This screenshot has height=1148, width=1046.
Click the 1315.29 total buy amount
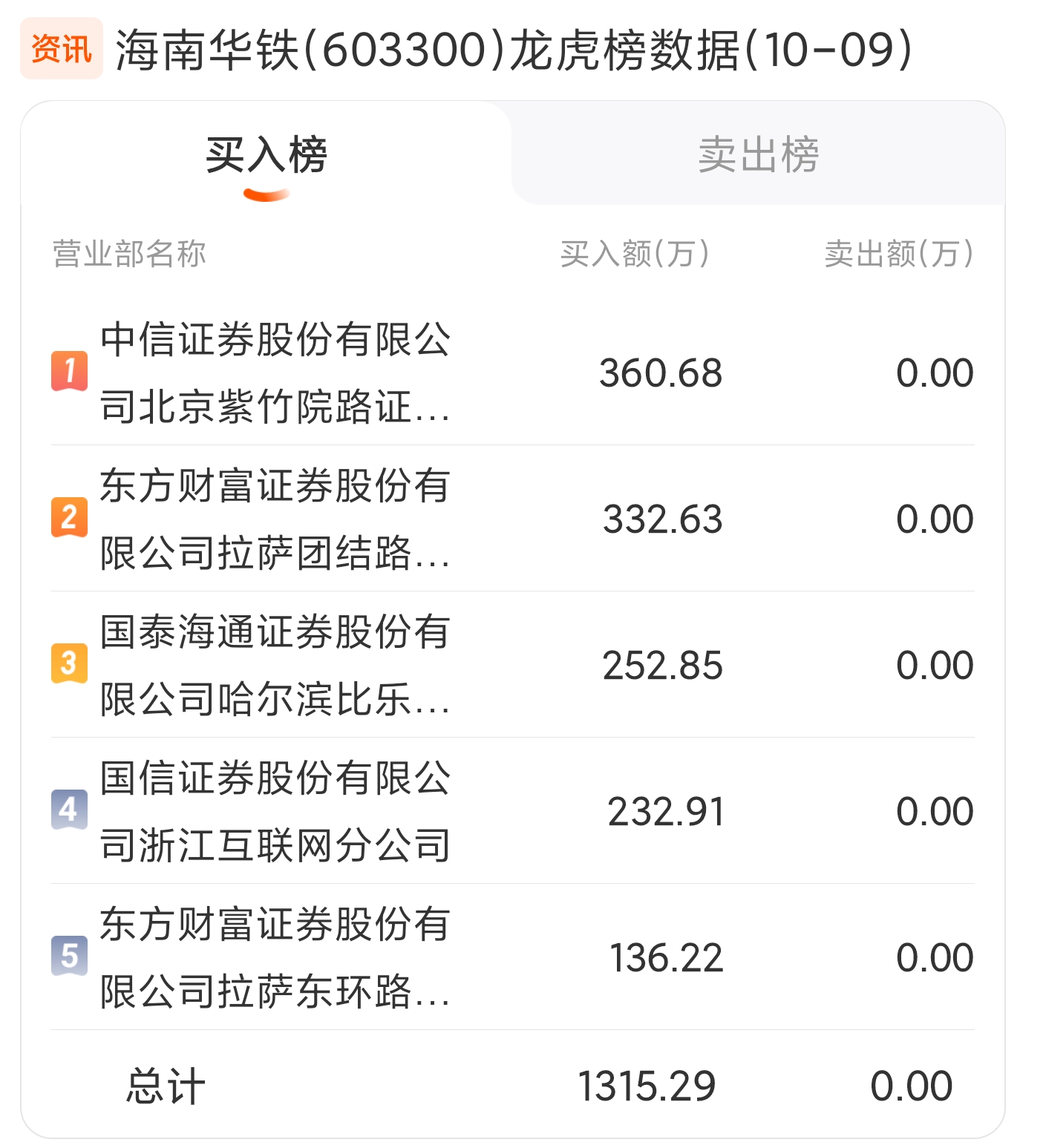coord(647,1086)
